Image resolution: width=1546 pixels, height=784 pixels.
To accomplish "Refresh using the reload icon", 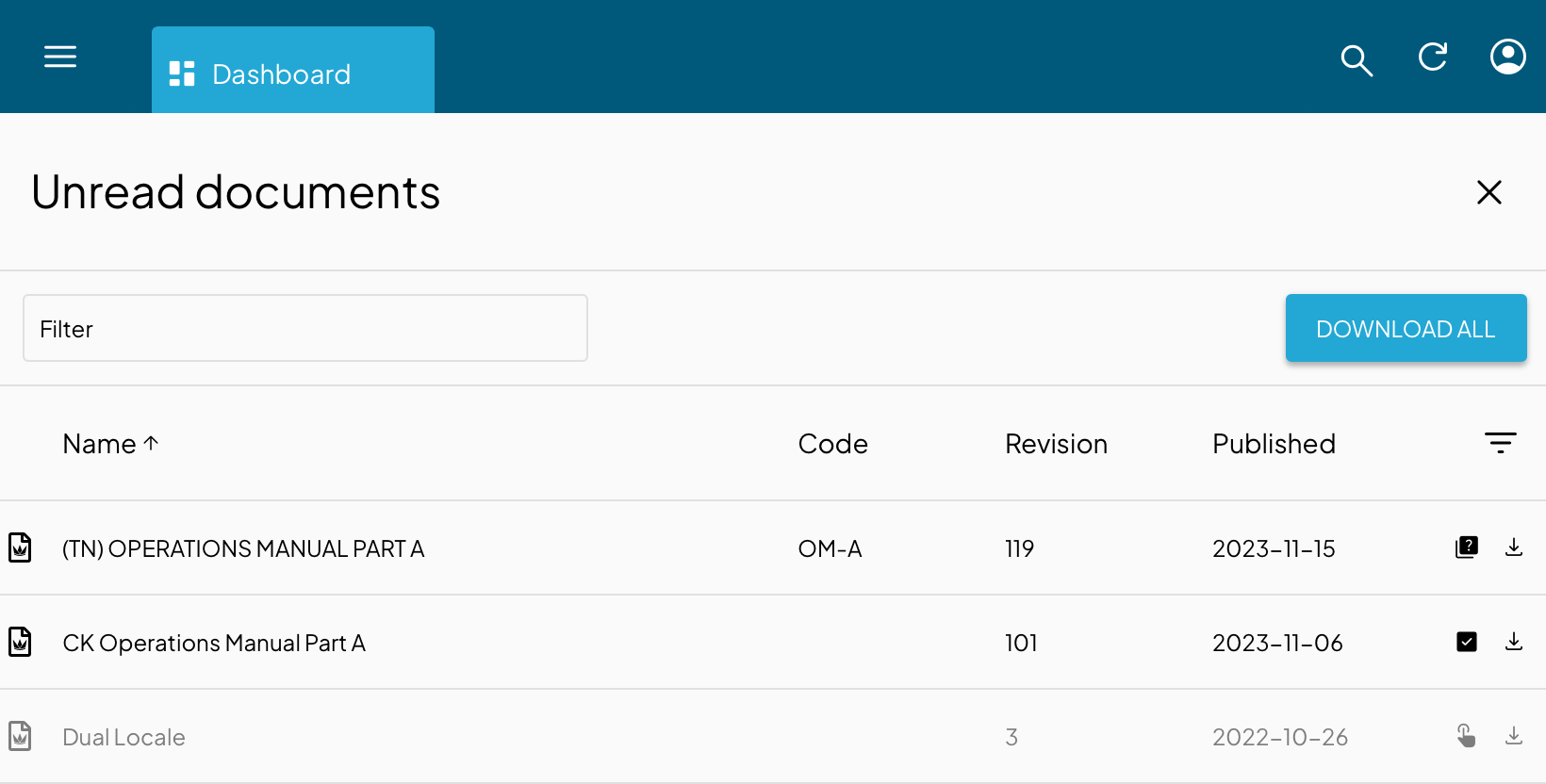I will click(x=1432, y=57).
